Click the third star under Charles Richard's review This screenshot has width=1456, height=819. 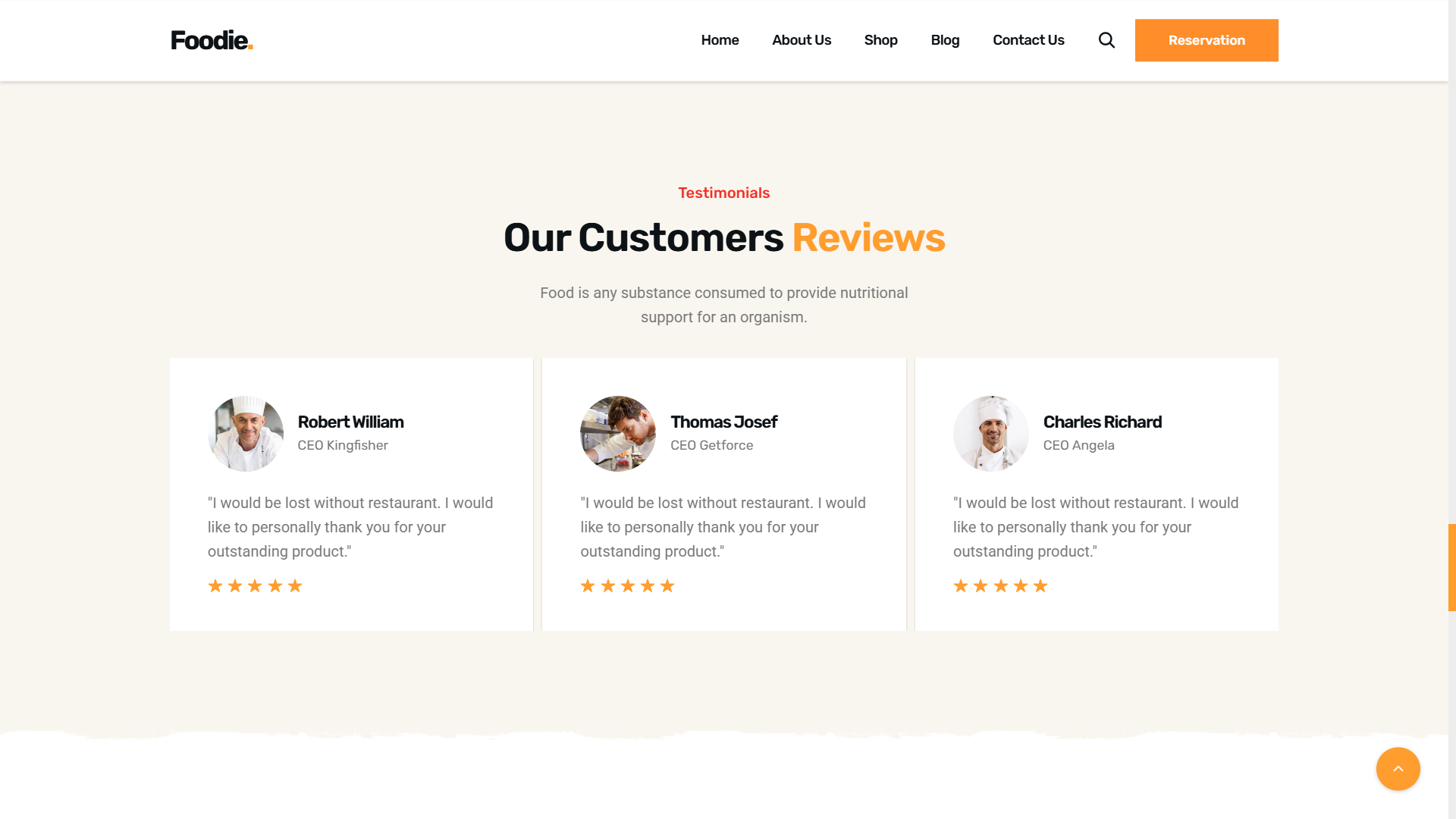pos(1000,585)
